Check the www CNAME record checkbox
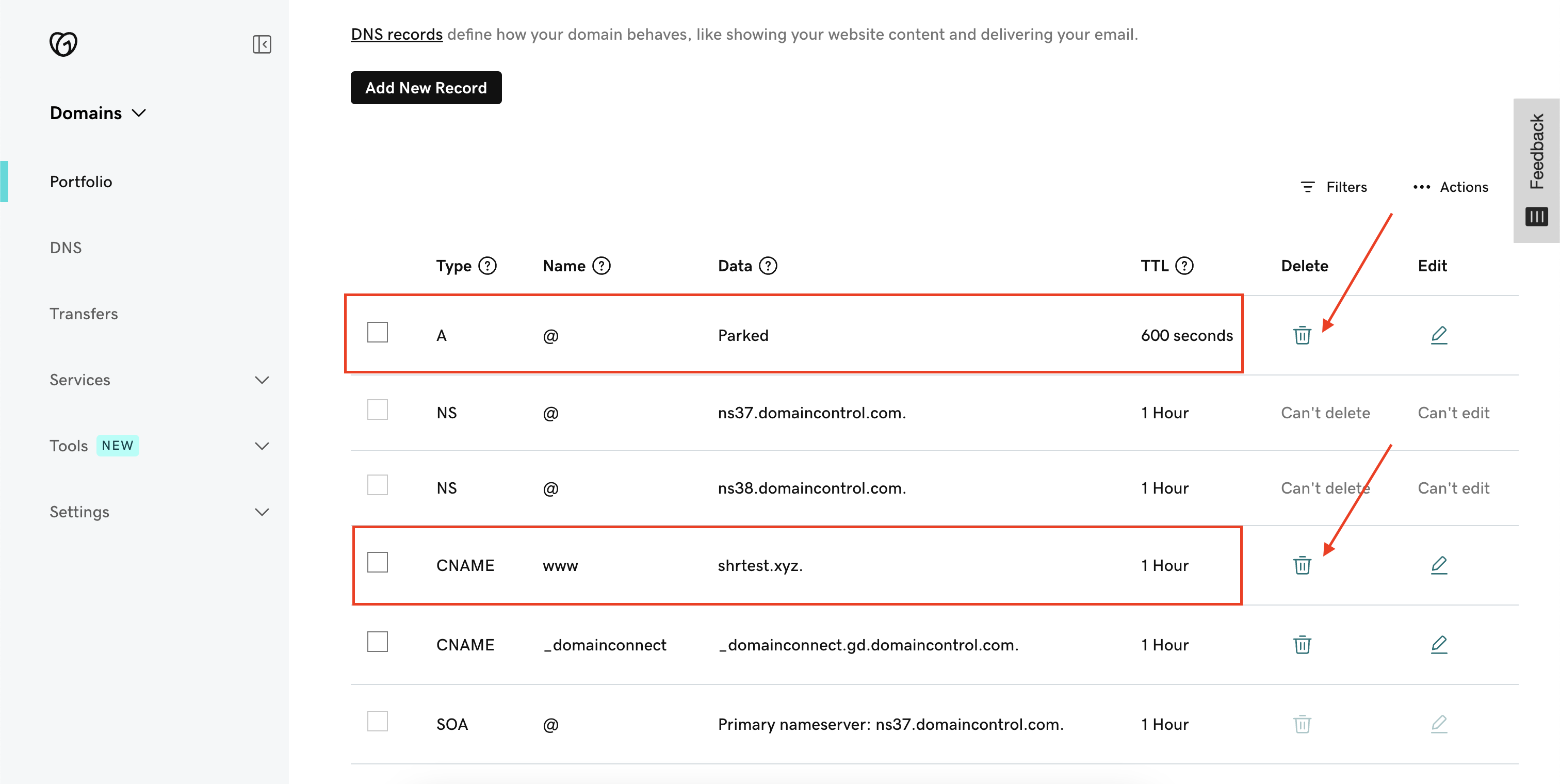Screen dimensions: 1560x784 click(x=377, y=562)
